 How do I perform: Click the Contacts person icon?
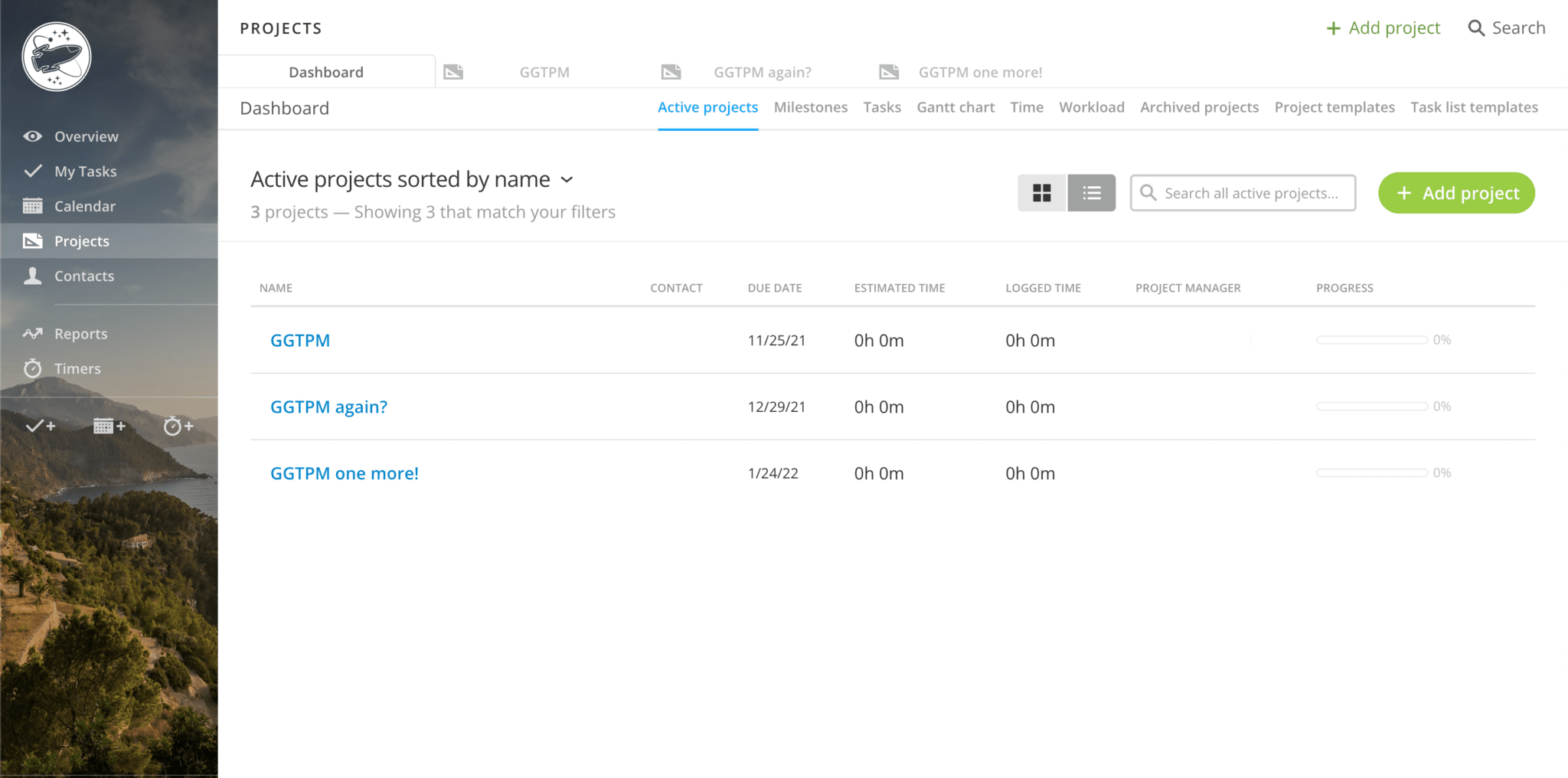(32, 276)
